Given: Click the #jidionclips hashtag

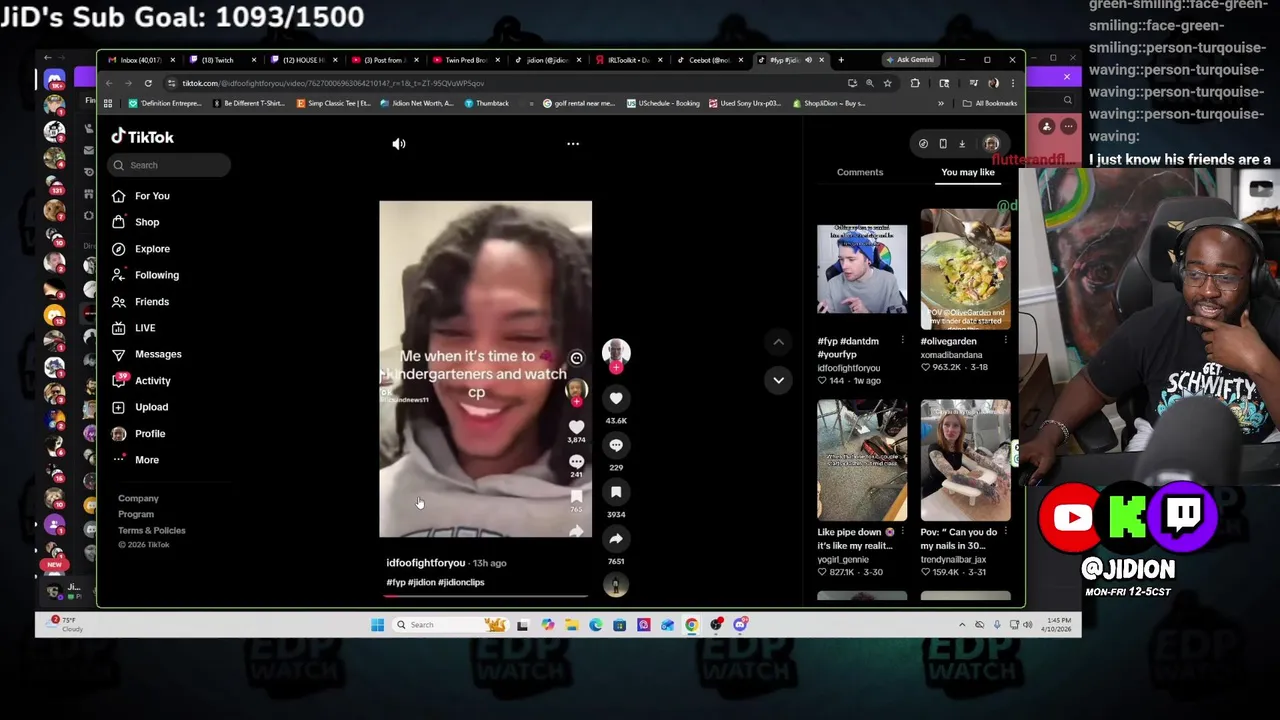Looking at the screenshot, I should pyautogui.click(x=461, y=582).
